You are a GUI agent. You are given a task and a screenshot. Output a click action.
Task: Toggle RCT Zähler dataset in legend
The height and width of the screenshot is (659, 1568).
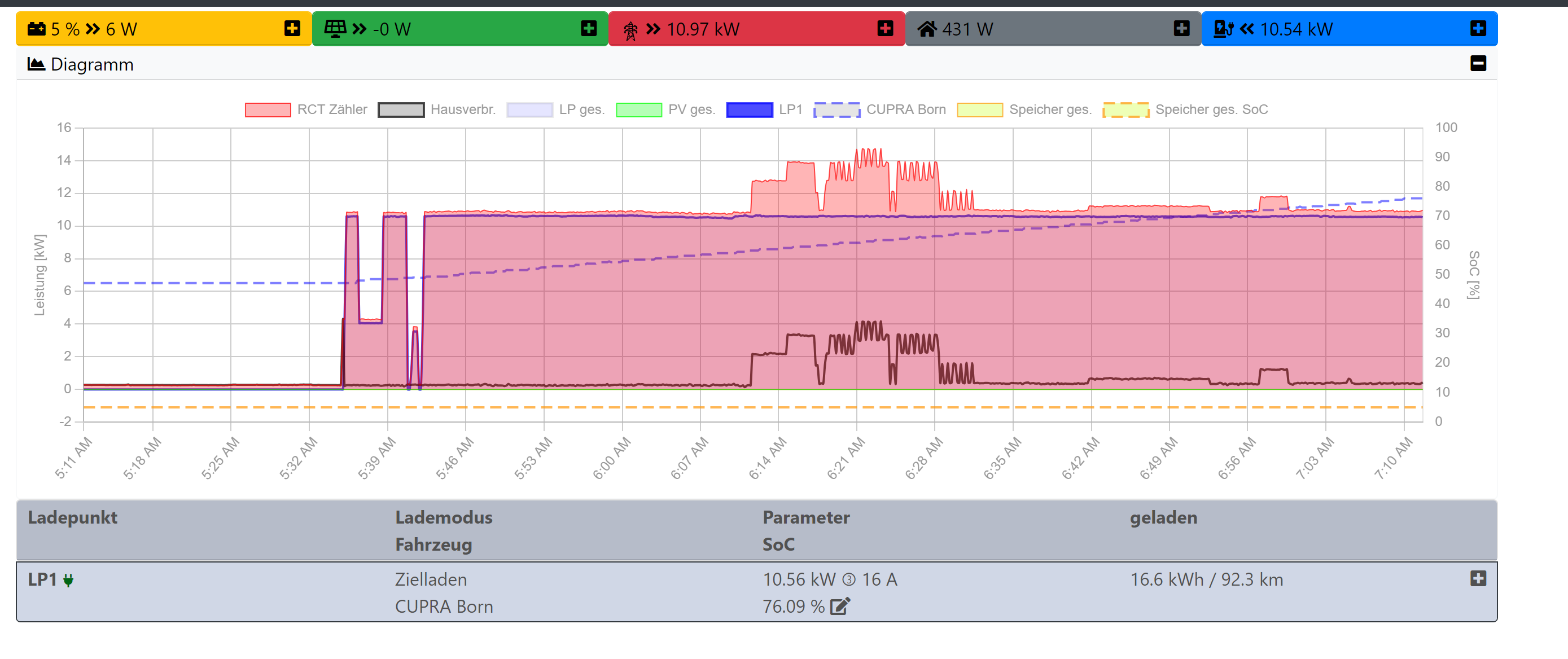click(305, 109)
